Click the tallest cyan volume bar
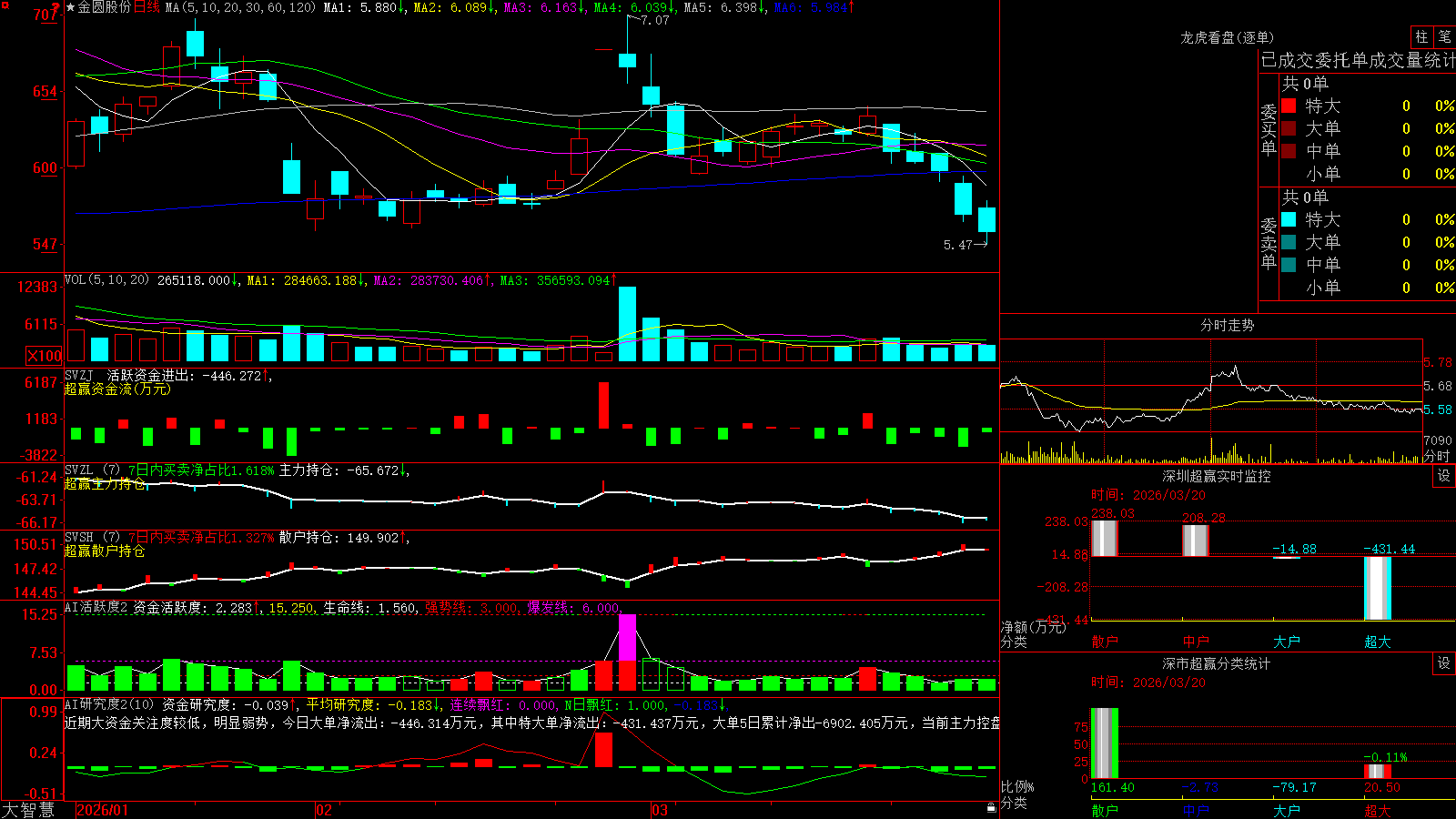 pos(627,324)
